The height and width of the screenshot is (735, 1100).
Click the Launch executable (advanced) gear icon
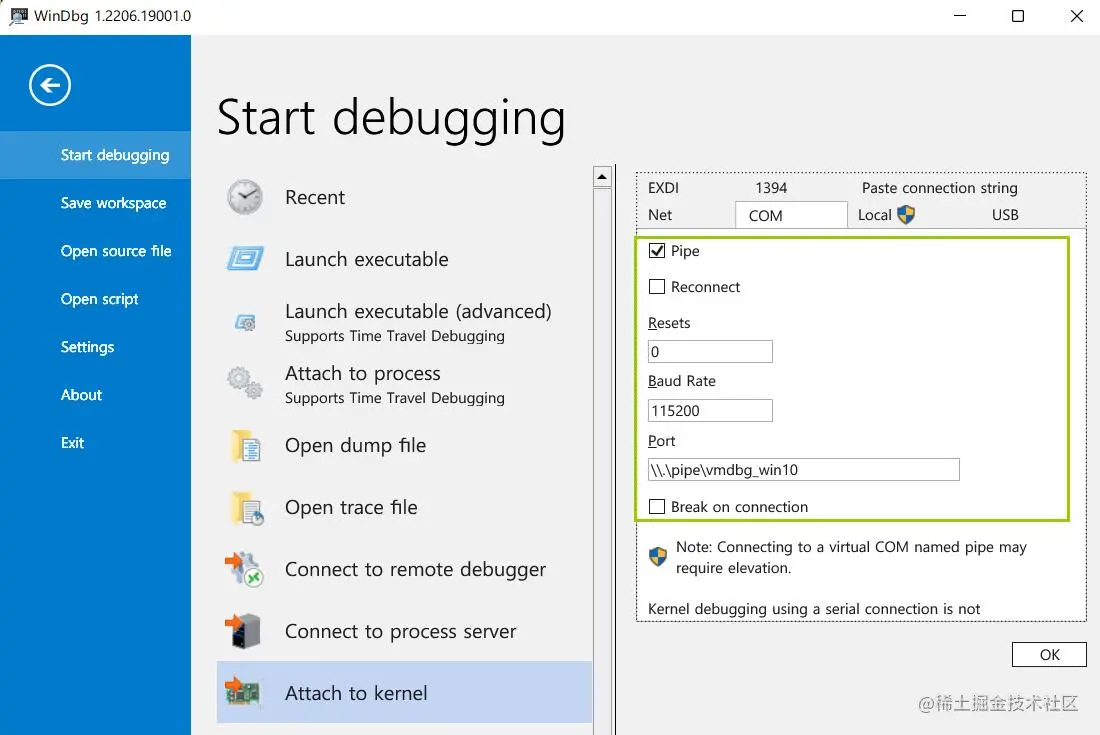(245, 323)
